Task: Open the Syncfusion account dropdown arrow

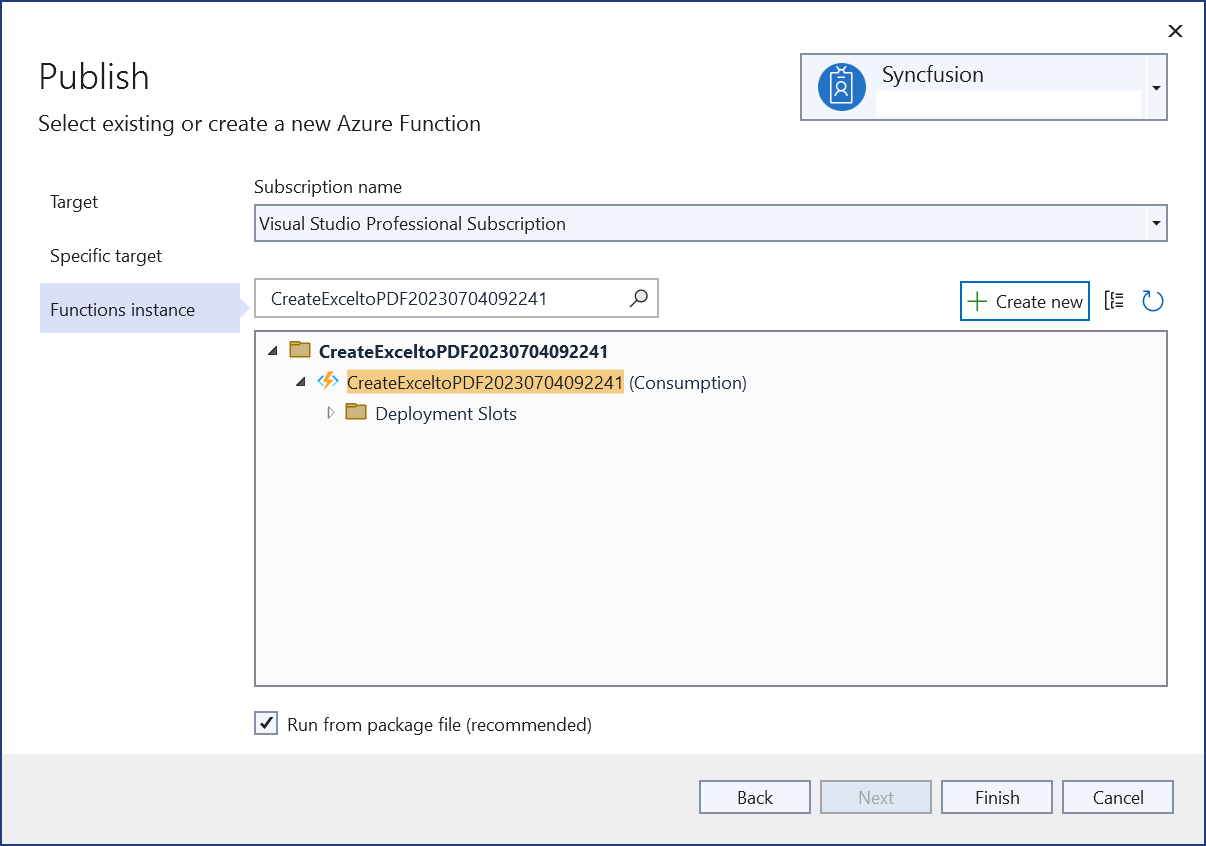Action: pyautogui.click(x=1156, y=88)
